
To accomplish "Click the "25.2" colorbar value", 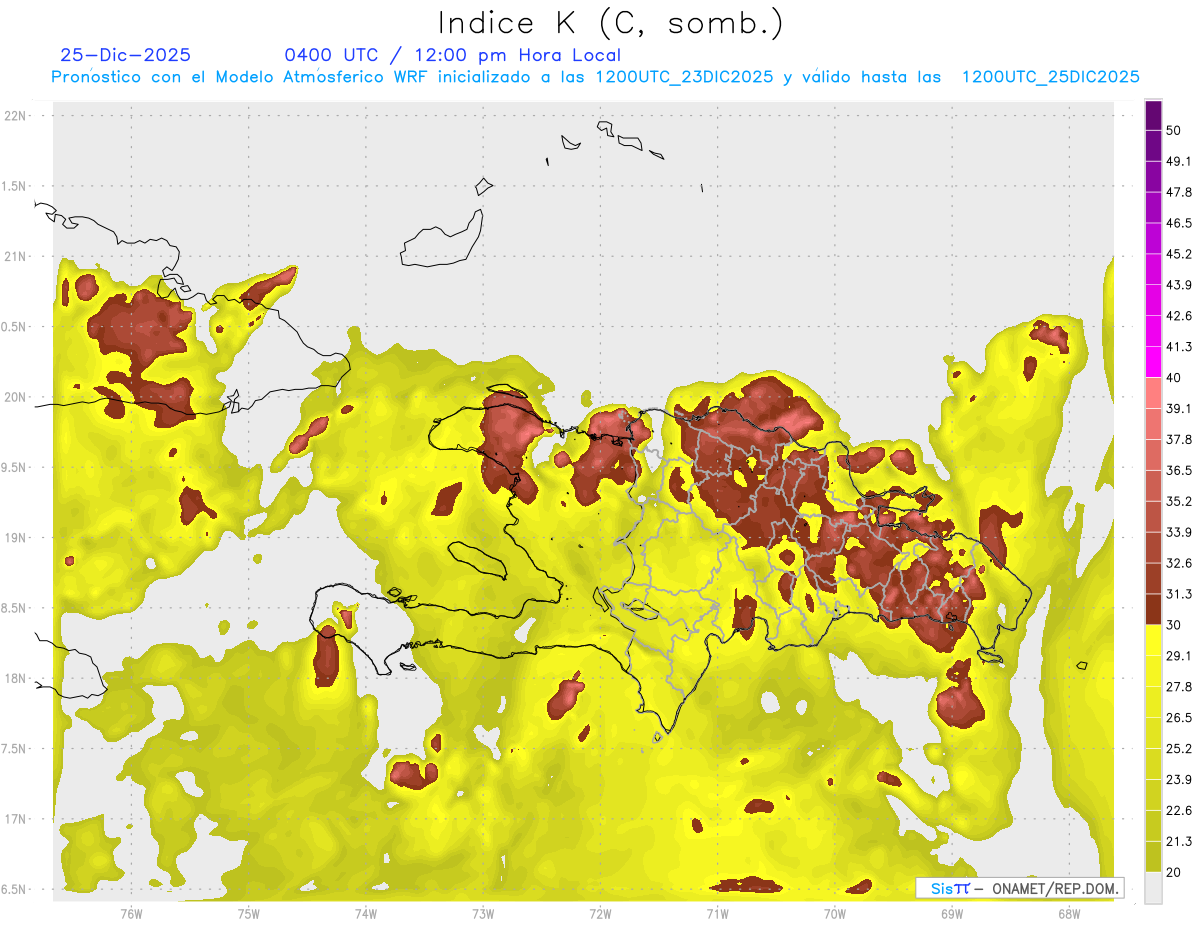I will coord(1179,749).
